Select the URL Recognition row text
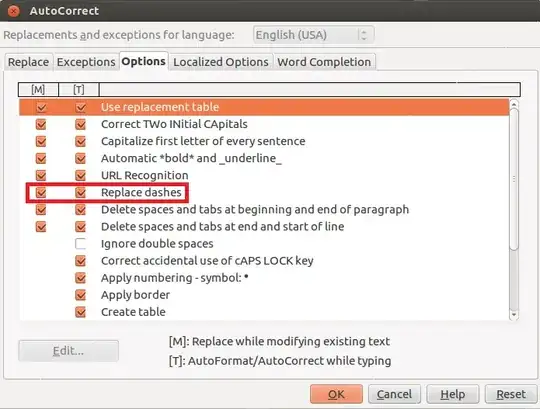This screenshot has height=409, width=540. [145, 175]
